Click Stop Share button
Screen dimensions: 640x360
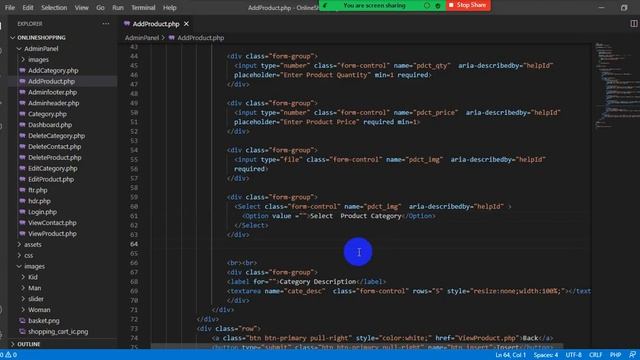468,5
